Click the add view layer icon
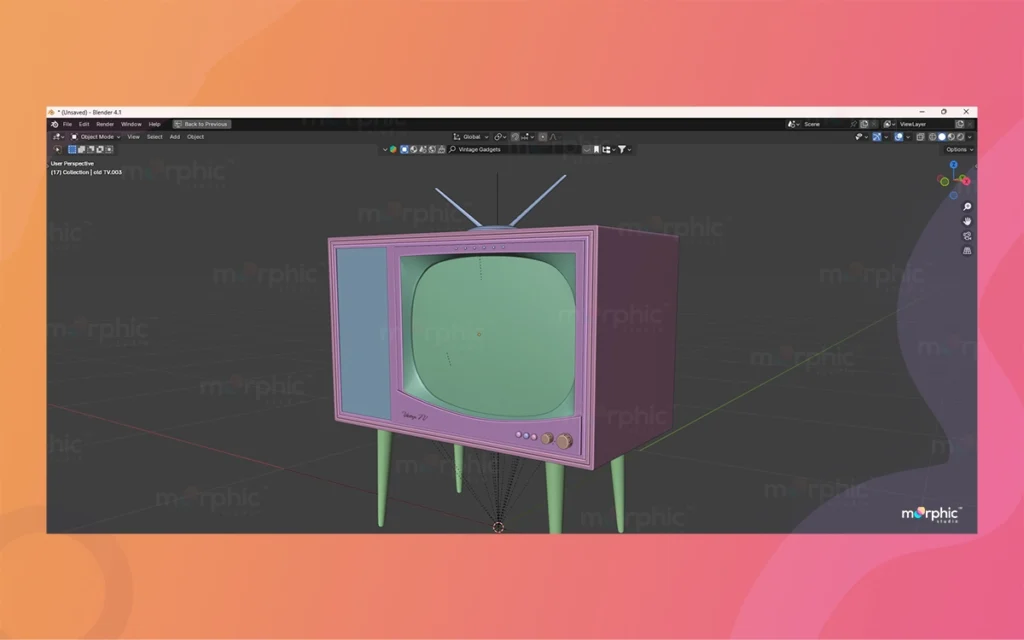1024x640 pixels. point(960,124)
